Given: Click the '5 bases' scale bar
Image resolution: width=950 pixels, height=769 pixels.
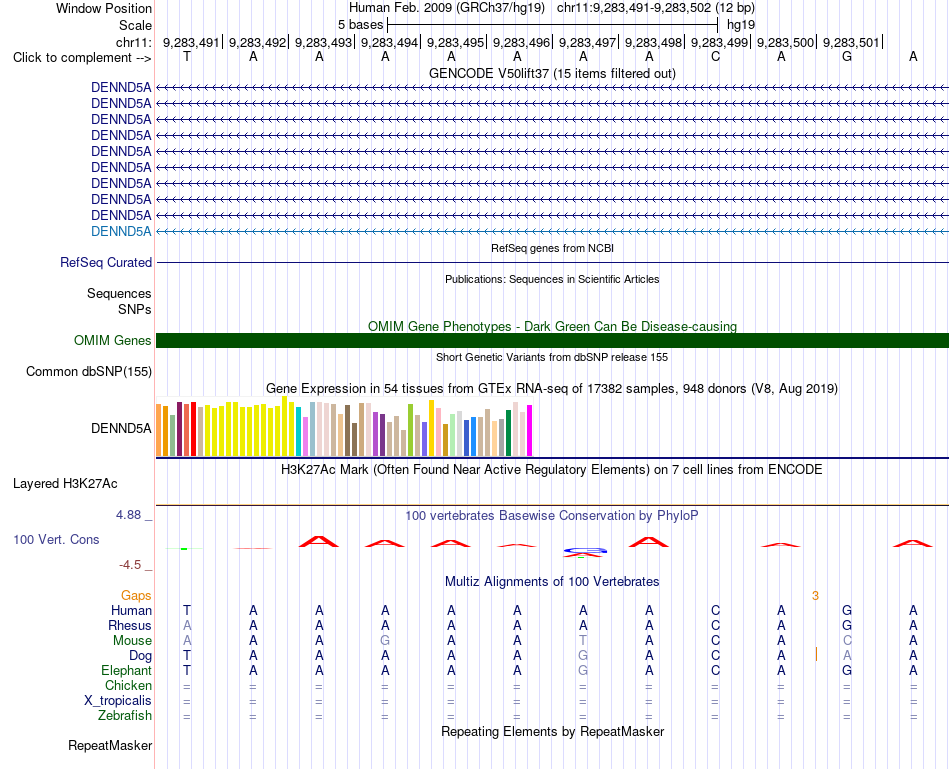Looking at the screenshot, I should pos(553,25).
